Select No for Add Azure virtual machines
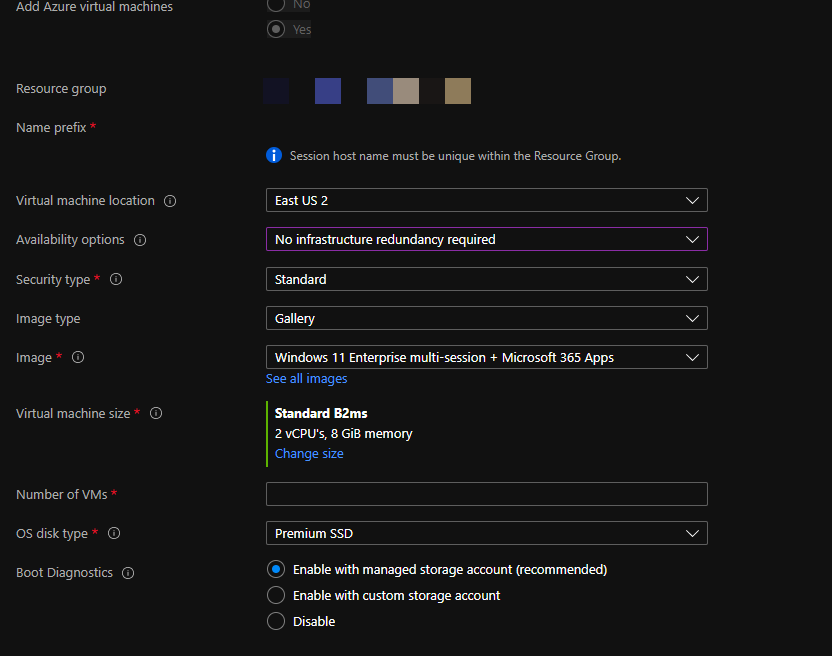This screenshot has width=832, height=656. (x=276, y=4)
